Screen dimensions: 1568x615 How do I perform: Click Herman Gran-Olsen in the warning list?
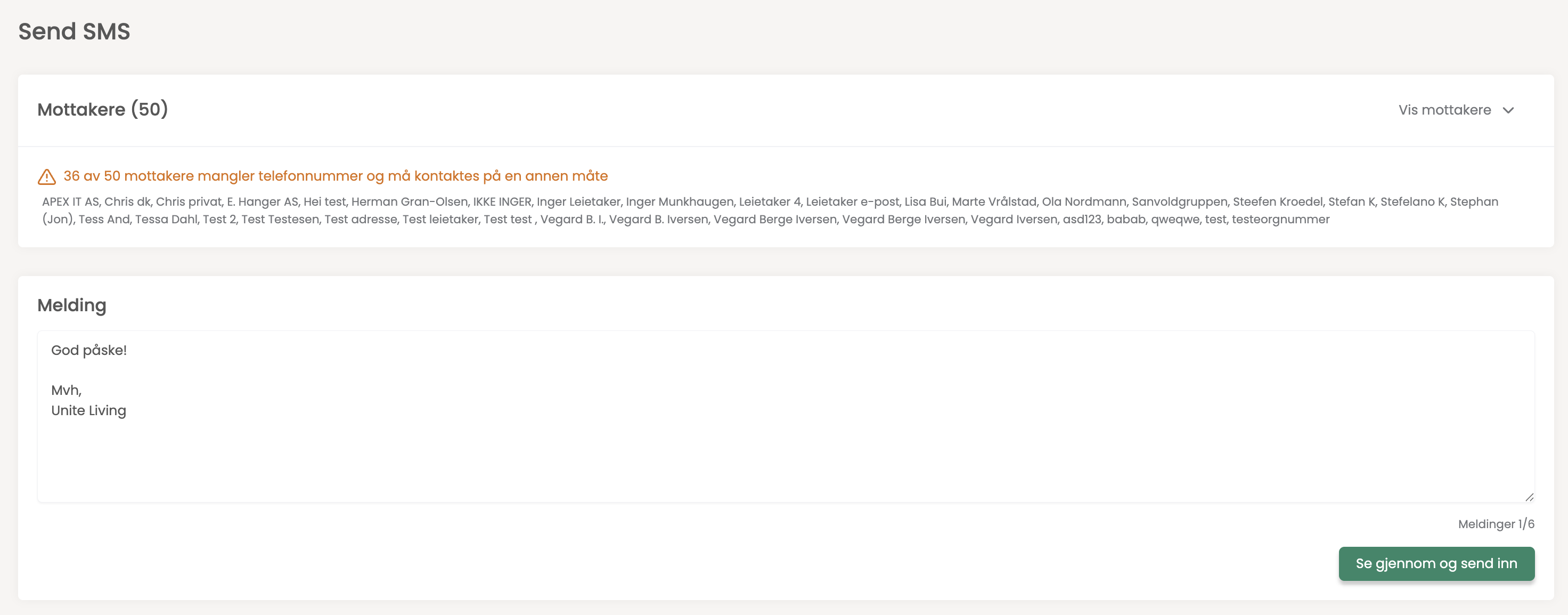pos(409,201)
